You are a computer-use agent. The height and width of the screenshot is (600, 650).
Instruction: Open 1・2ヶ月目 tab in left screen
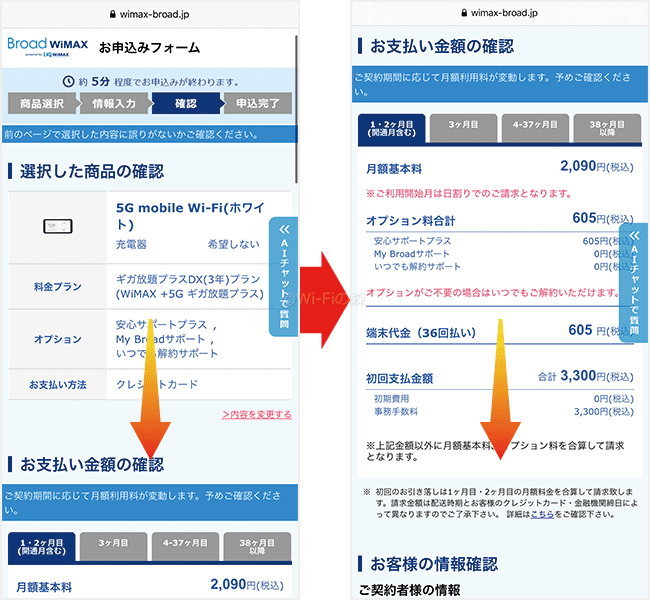pyautogui.click(x=42, y=547)
